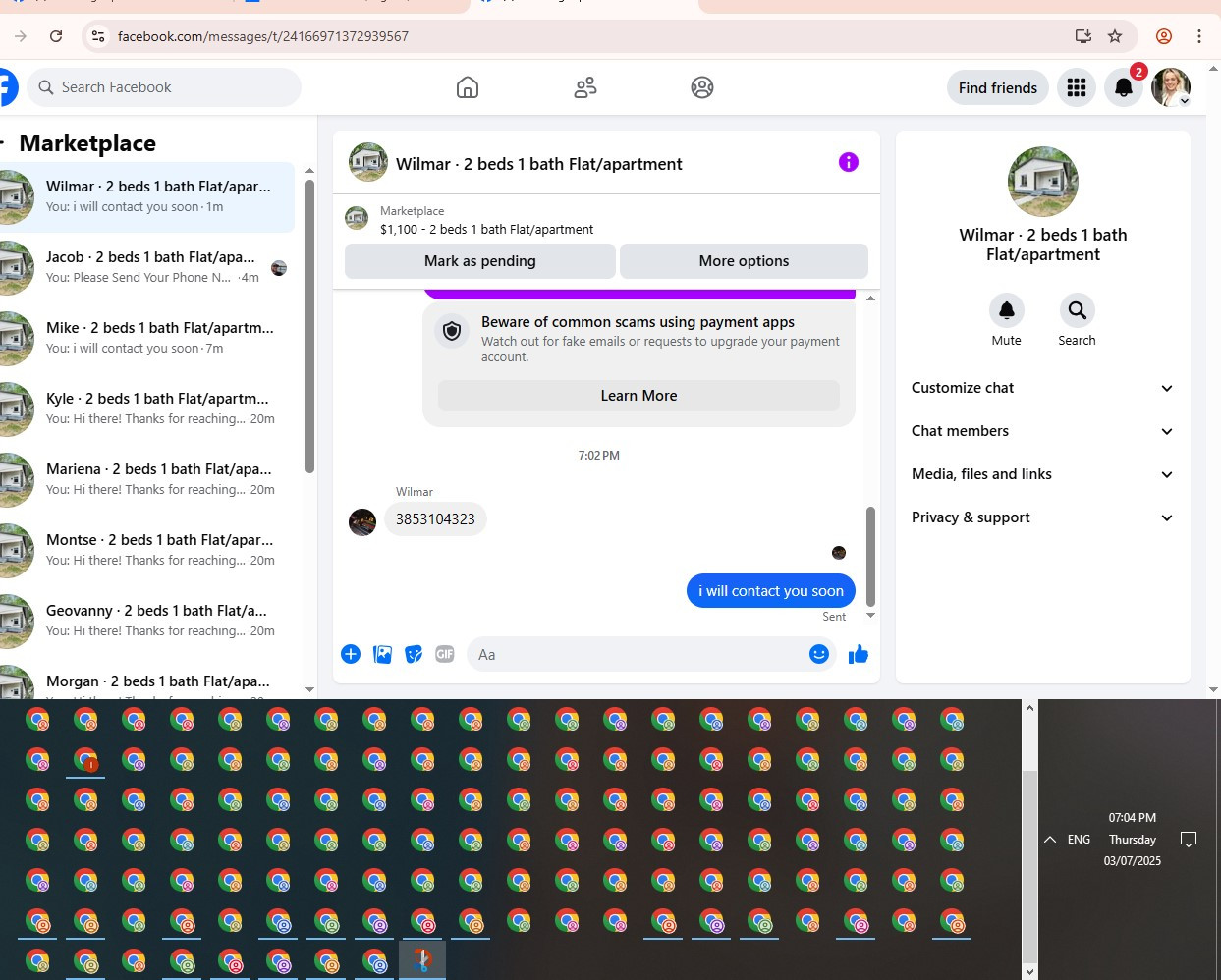This screenshot has width=1221, height=980.
Task: Reload the page in the browser
Action: pos(56,36)
